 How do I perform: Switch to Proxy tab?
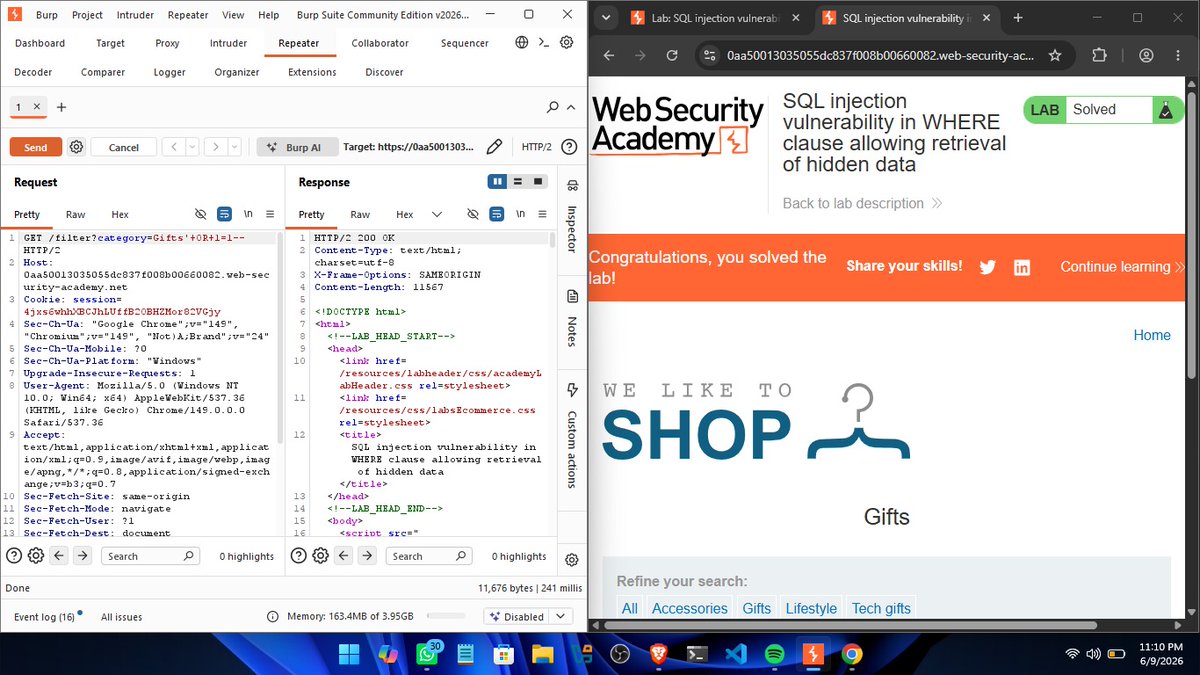click(167, 43)
